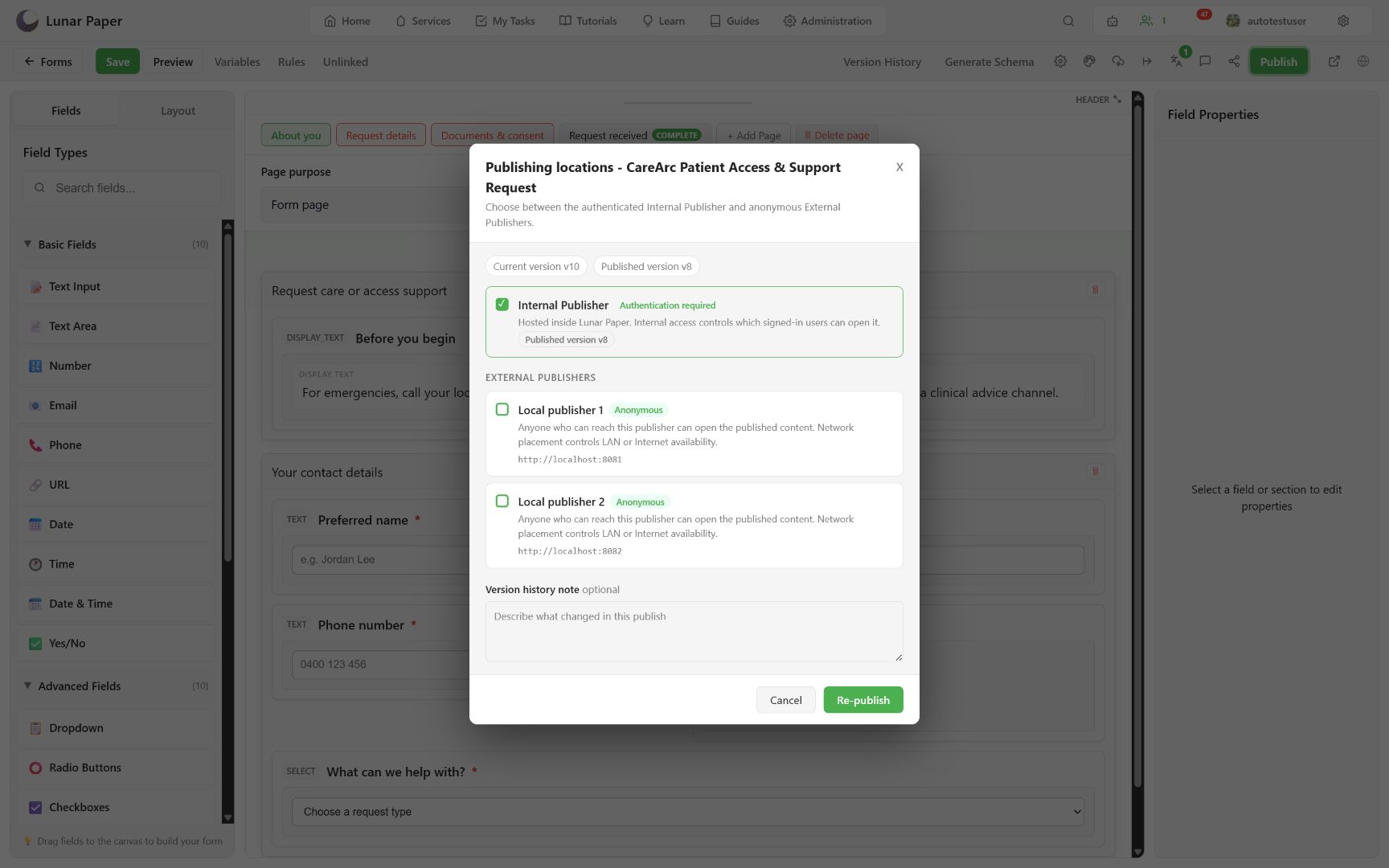This screenshot has height=868, width=1389.
Task: Go to My Tasks in navigation
Action: [505, 21]
